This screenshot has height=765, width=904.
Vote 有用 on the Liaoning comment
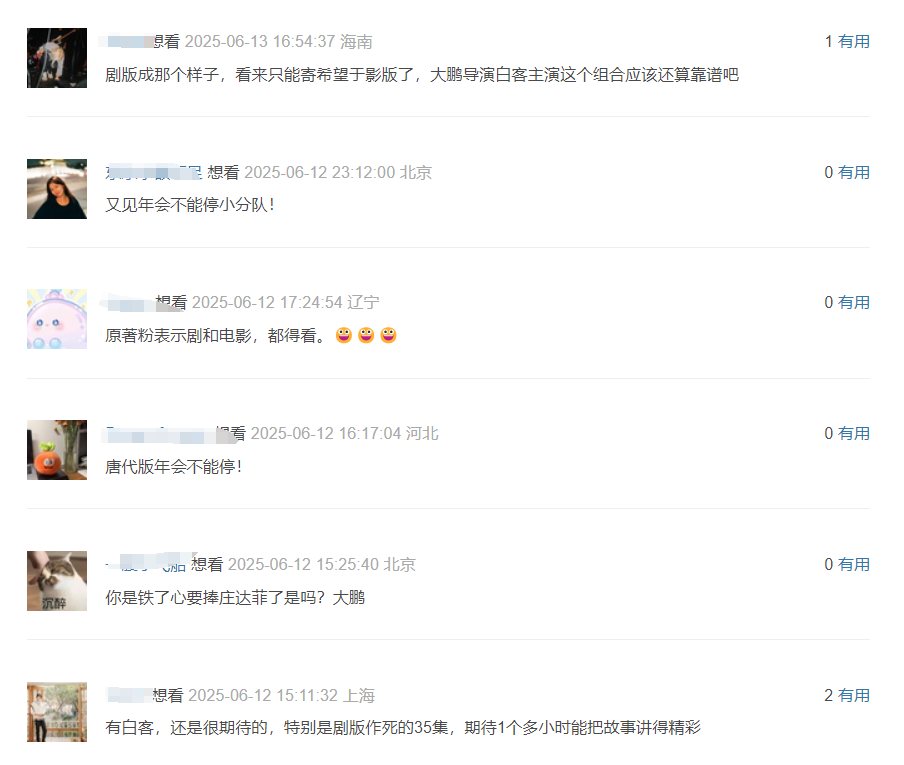pos(853,302)
